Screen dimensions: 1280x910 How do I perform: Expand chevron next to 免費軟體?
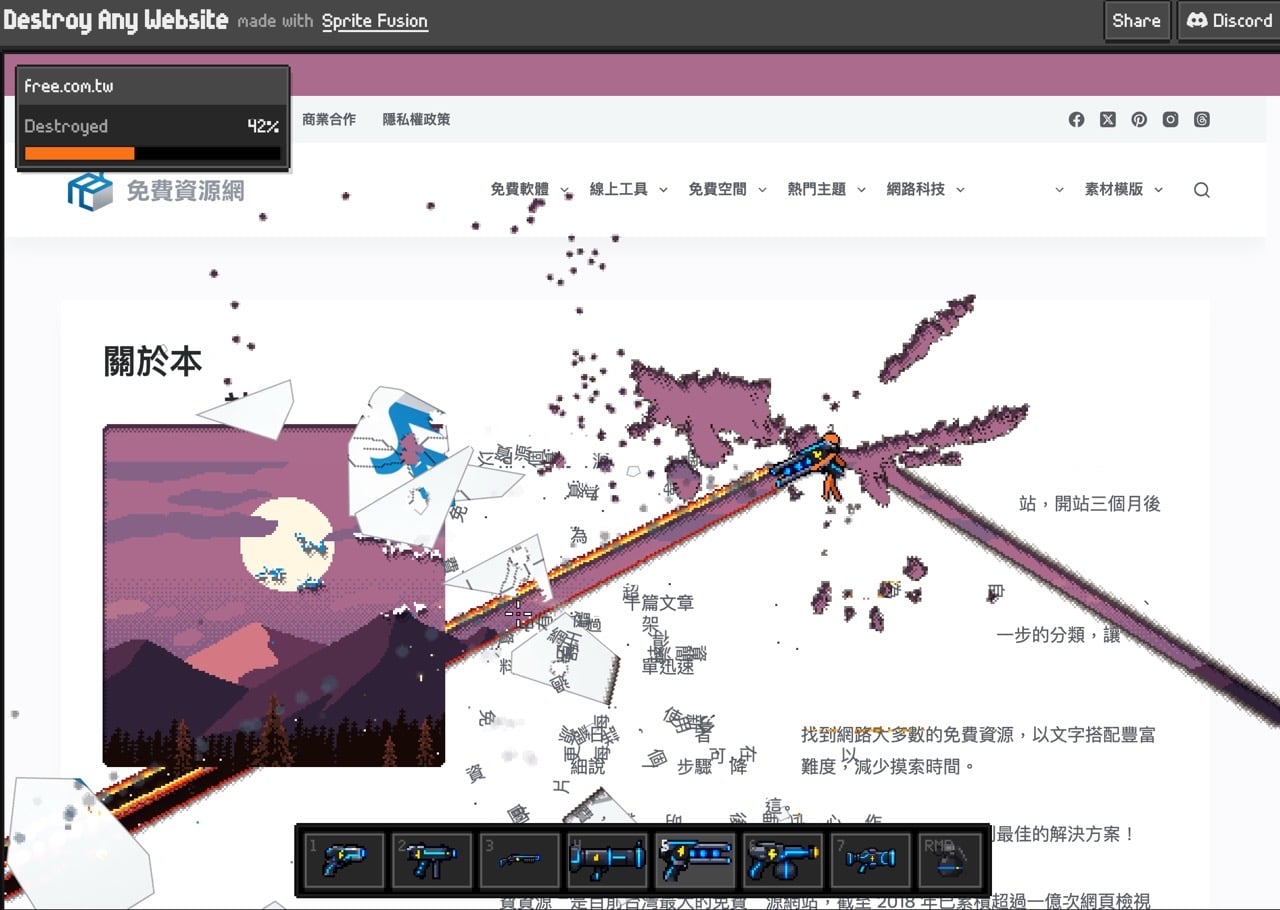[x=565, y=190]
